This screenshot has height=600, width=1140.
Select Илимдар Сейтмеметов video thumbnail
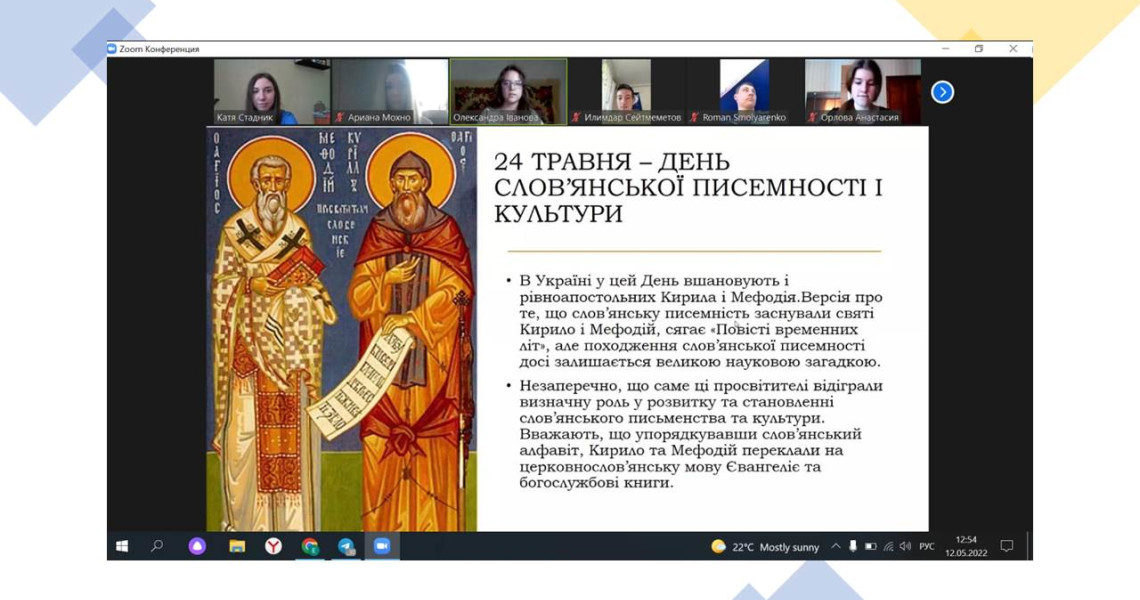(627, 92)
